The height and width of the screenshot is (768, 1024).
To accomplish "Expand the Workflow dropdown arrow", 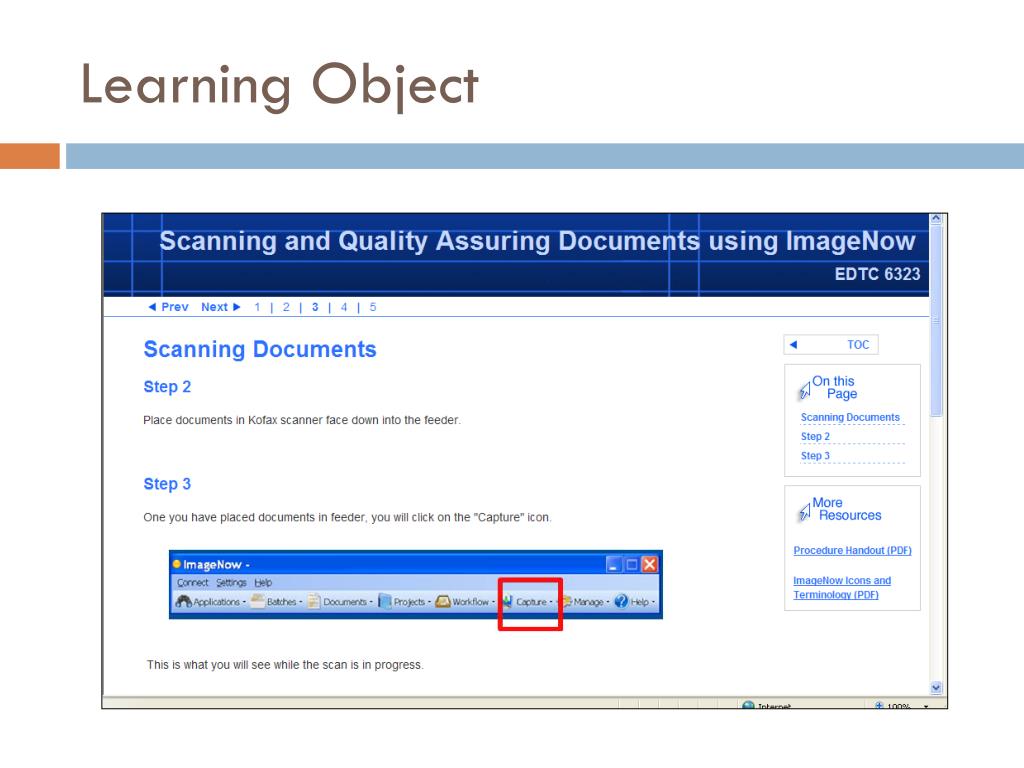I will (493, 602).
